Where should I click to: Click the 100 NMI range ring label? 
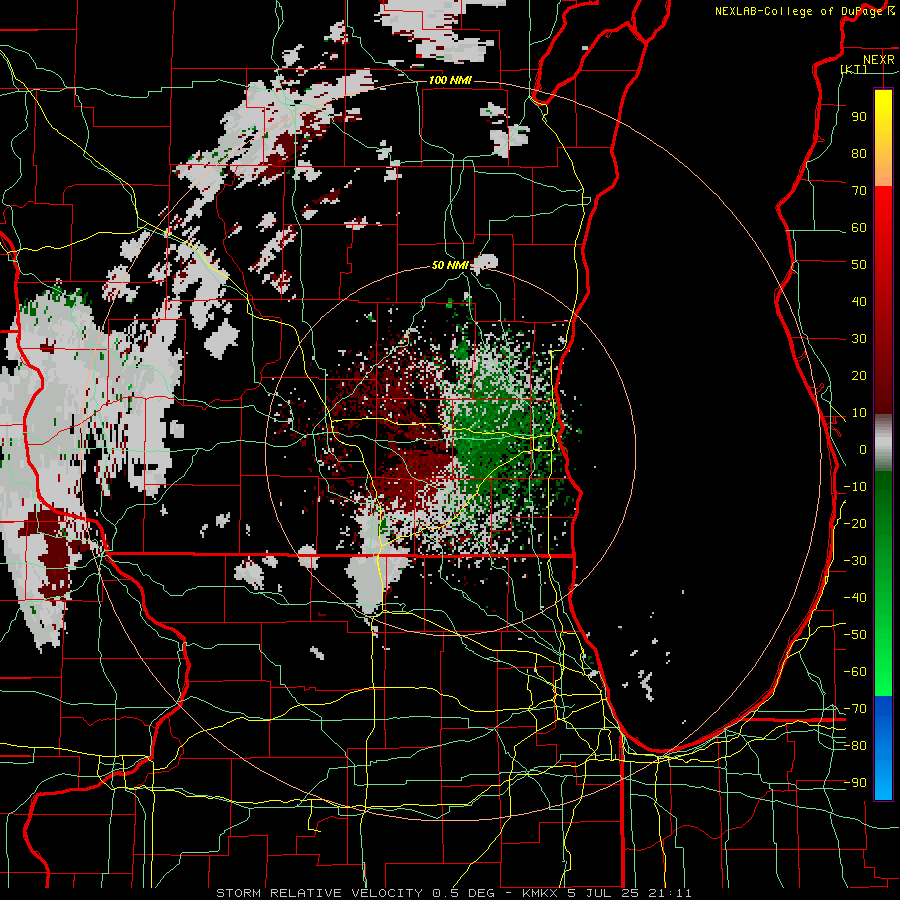[450, 80]
